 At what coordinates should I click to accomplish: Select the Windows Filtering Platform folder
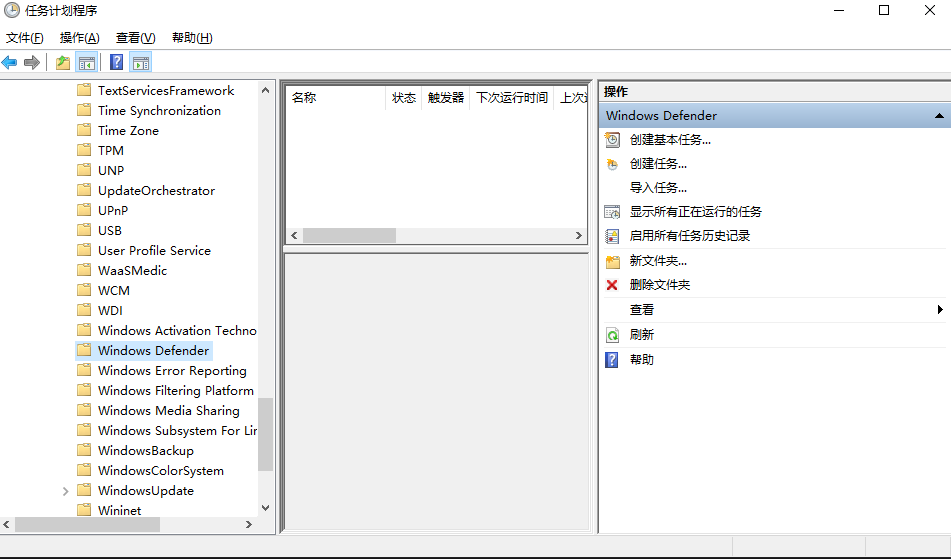[175, 390]
